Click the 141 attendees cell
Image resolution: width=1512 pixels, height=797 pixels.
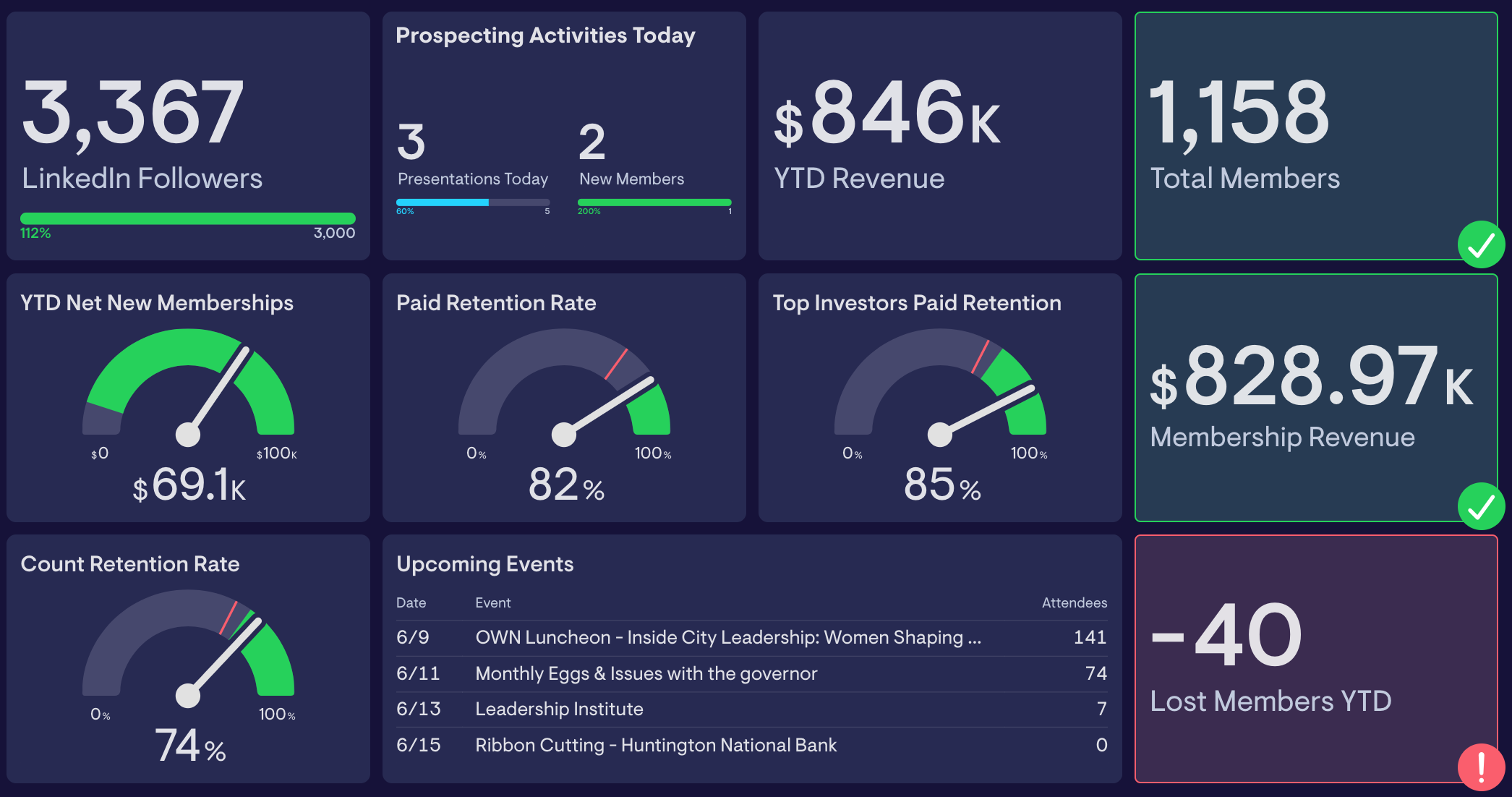[x=1090, y=637]
